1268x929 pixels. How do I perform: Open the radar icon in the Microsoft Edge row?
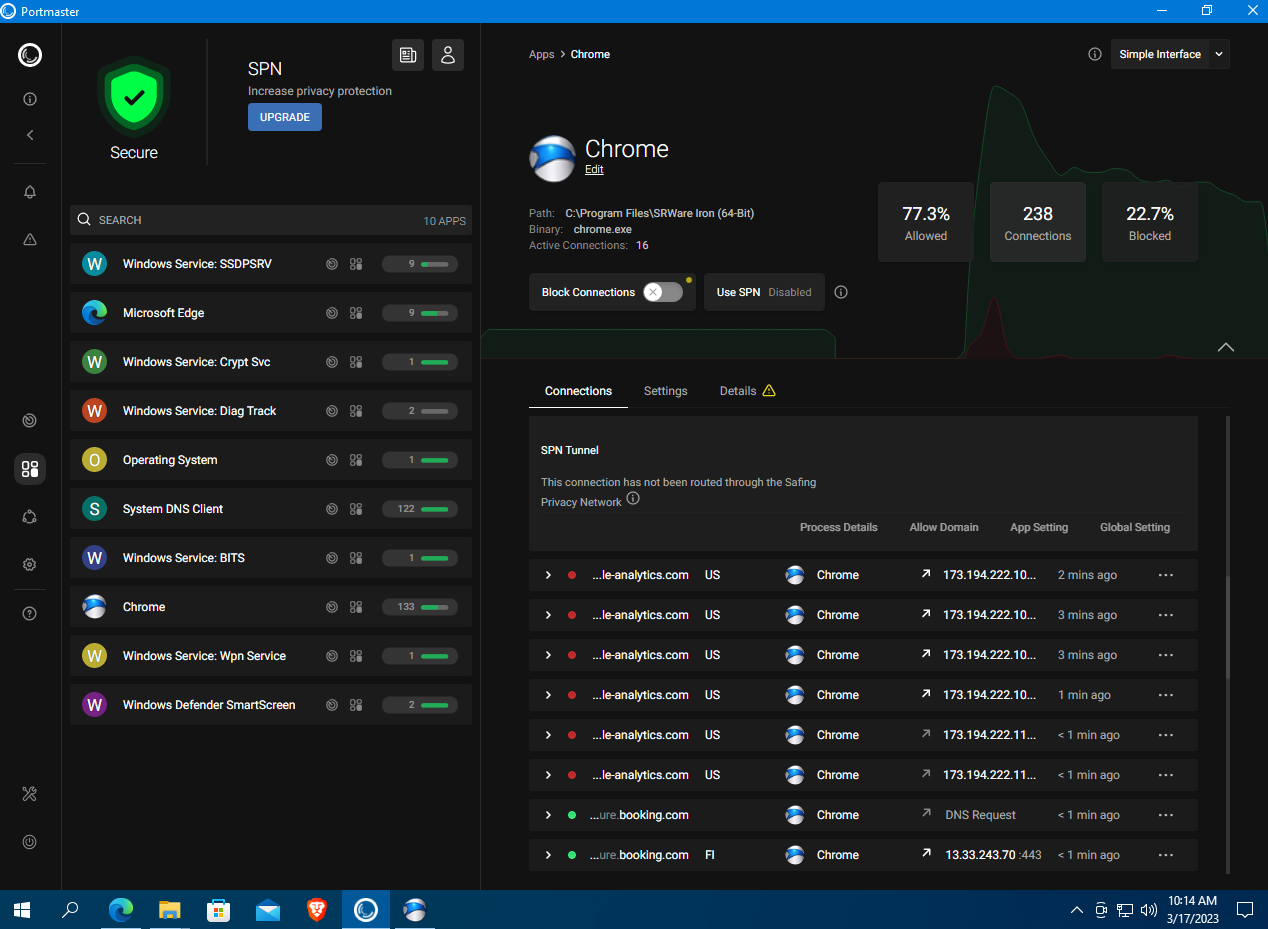(x=332, y=313)
